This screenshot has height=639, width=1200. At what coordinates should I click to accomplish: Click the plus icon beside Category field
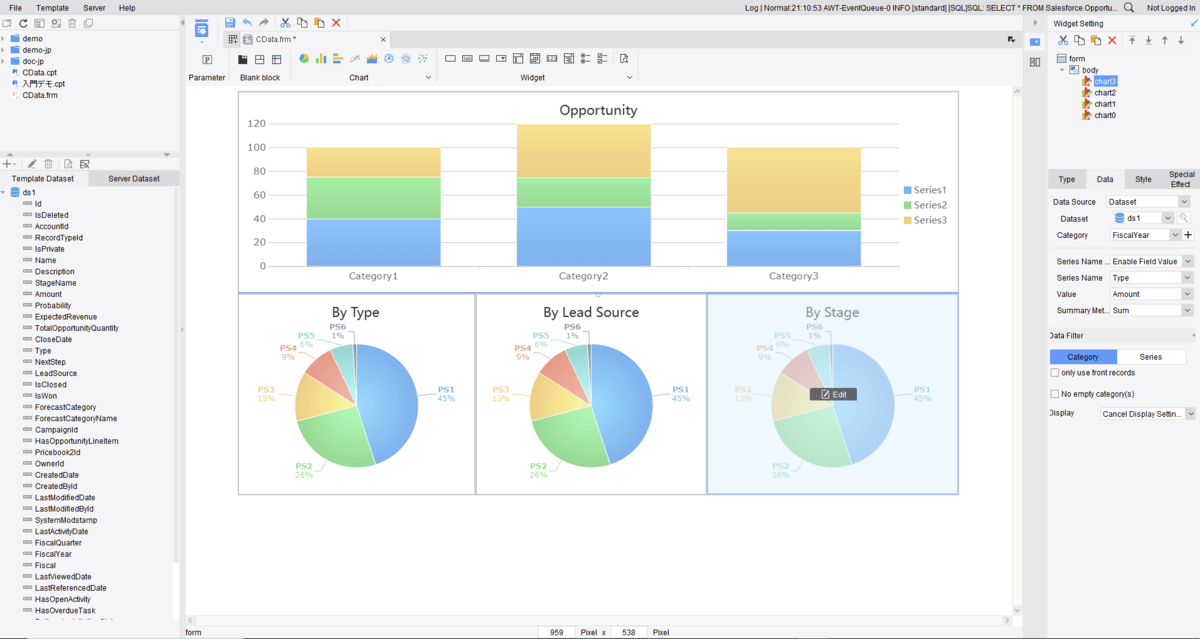click(1188, 235)
